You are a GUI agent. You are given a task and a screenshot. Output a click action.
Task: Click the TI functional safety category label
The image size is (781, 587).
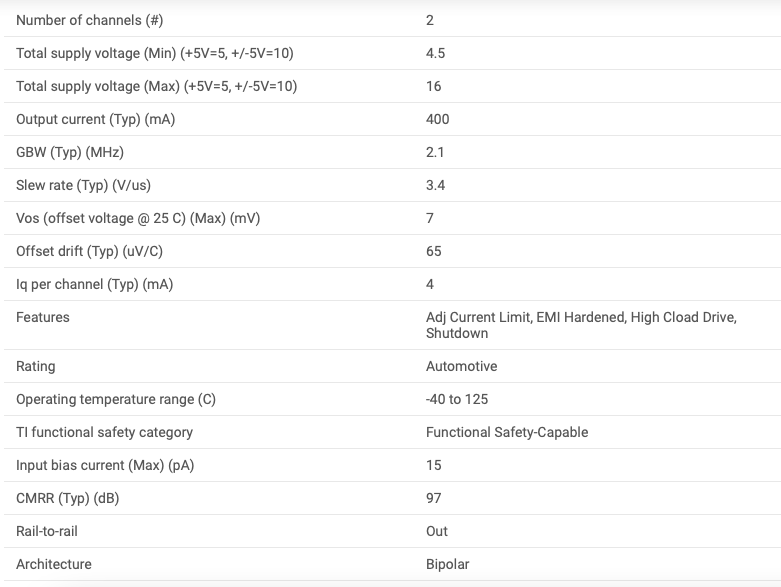(x=104, y=432)
